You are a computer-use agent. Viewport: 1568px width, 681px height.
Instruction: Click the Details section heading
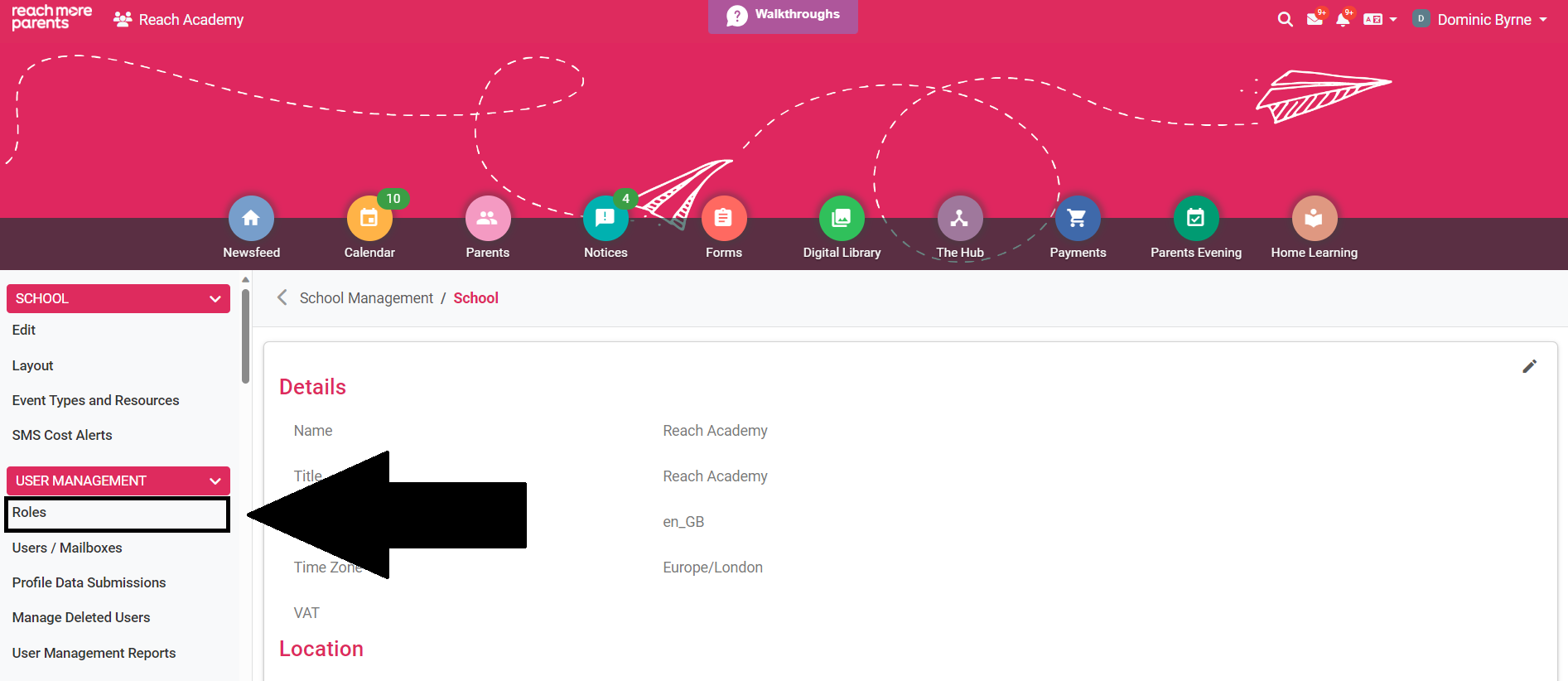click(x=312, y=387)
